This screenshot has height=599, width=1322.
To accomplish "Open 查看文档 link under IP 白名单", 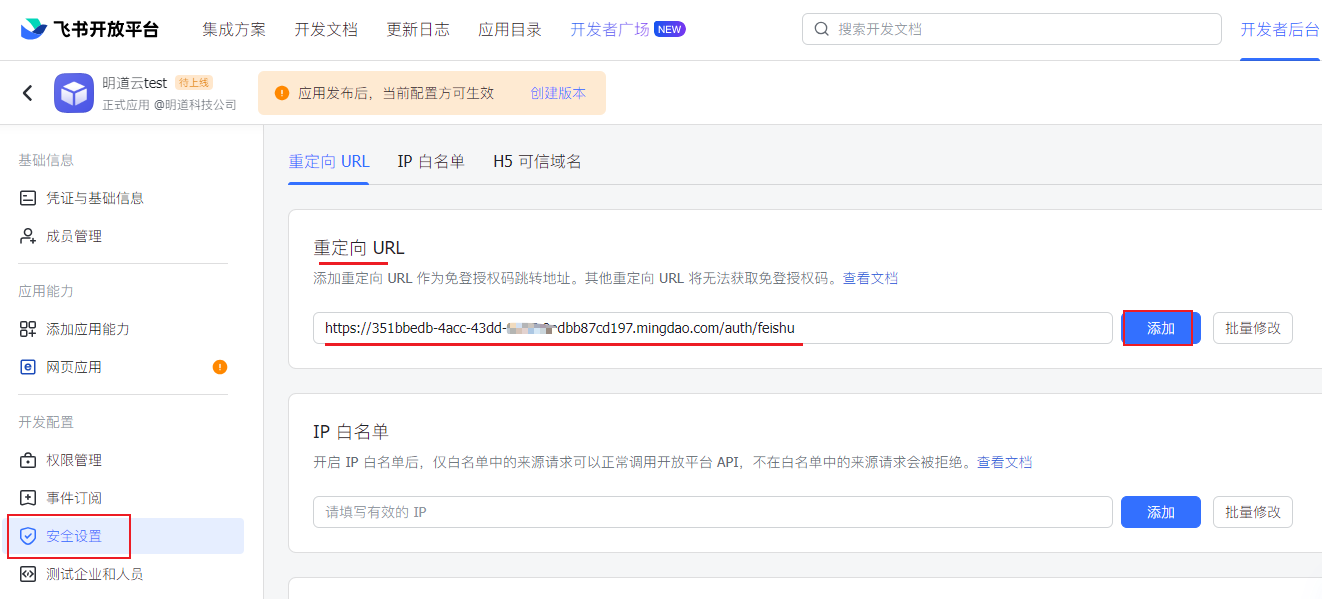I will (1004, 462).
